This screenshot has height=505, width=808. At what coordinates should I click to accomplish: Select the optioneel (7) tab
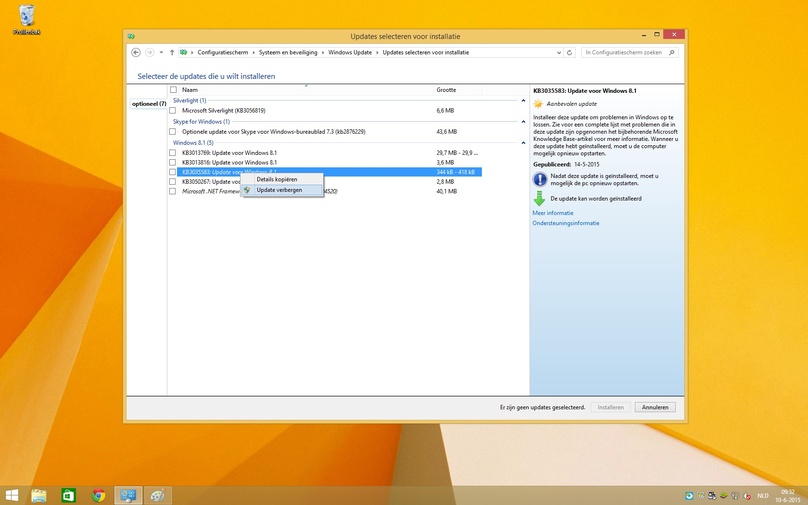coord(148,104)
